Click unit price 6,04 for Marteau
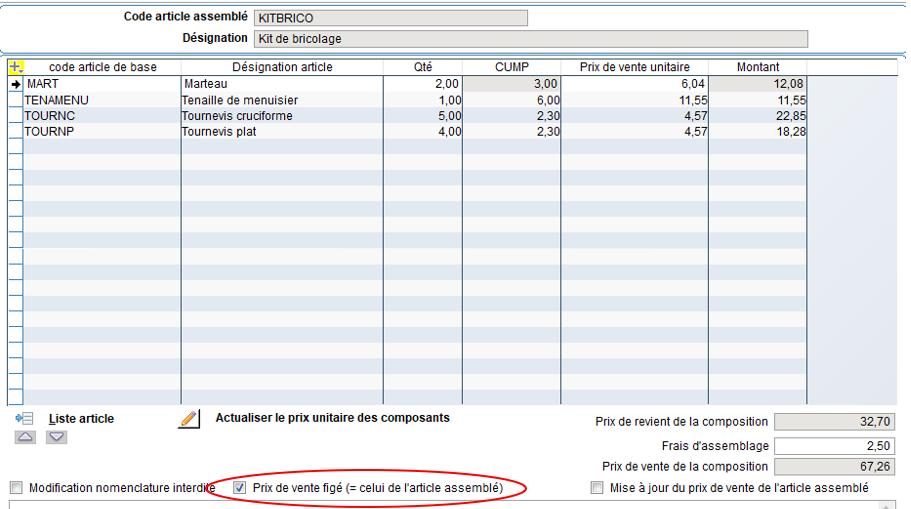 (634, 84)
